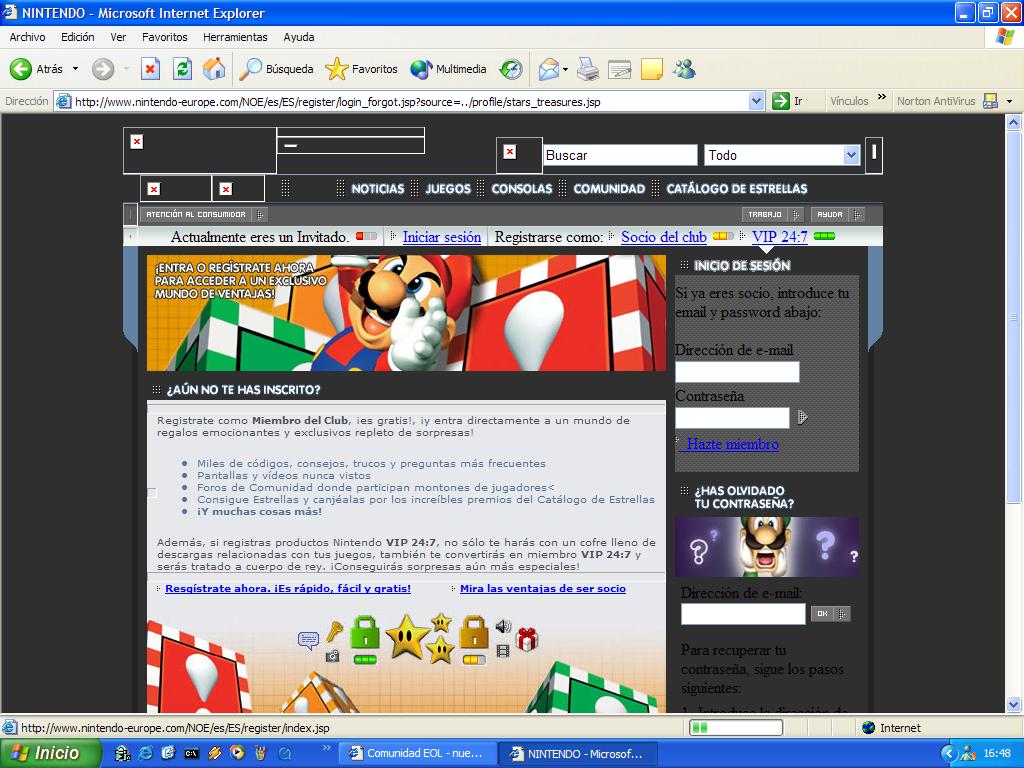Click the page scrollbar down arrow
The image size is (1024, 768).
(x=1014, y=705)
